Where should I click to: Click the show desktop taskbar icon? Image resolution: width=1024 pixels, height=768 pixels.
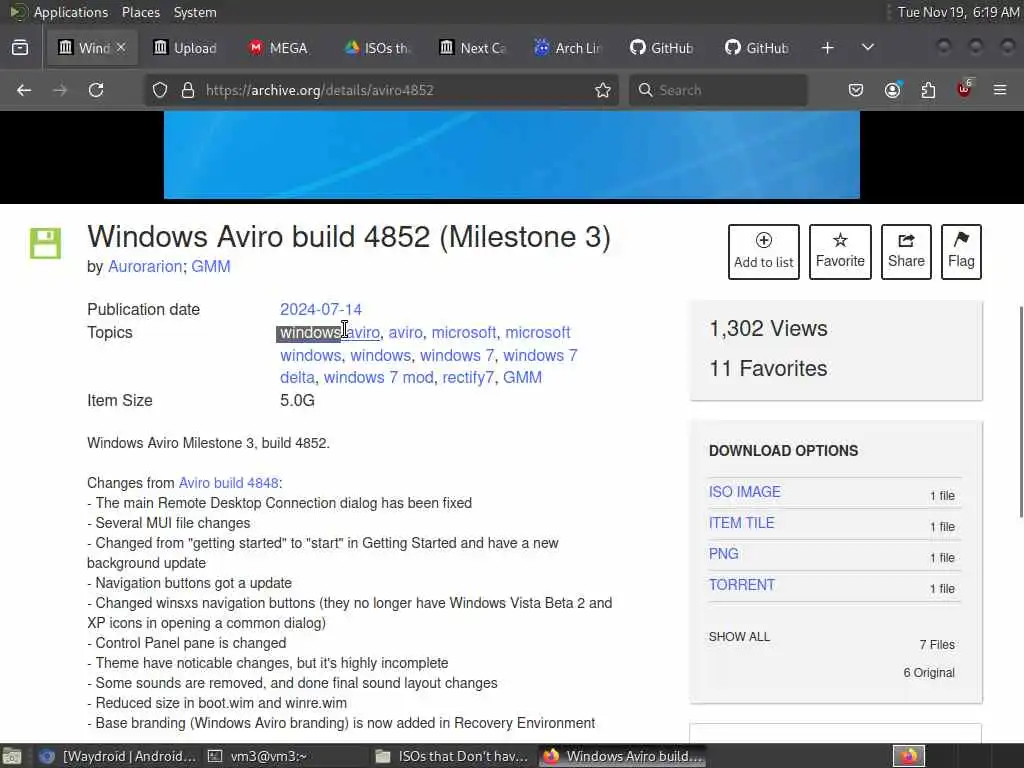click(12, 756)
